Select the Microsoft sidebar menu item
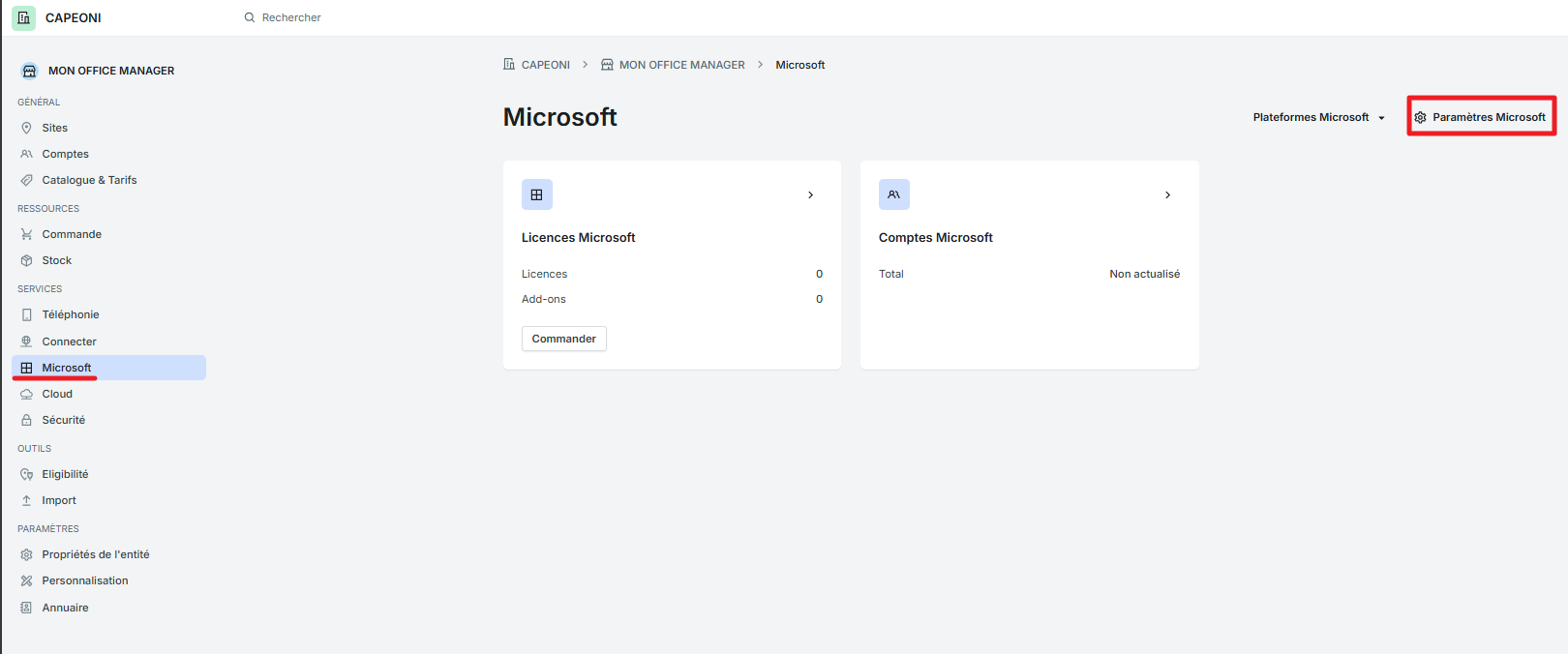The image size is (1568, 654). pyautogui.click(x=108, y=368)
